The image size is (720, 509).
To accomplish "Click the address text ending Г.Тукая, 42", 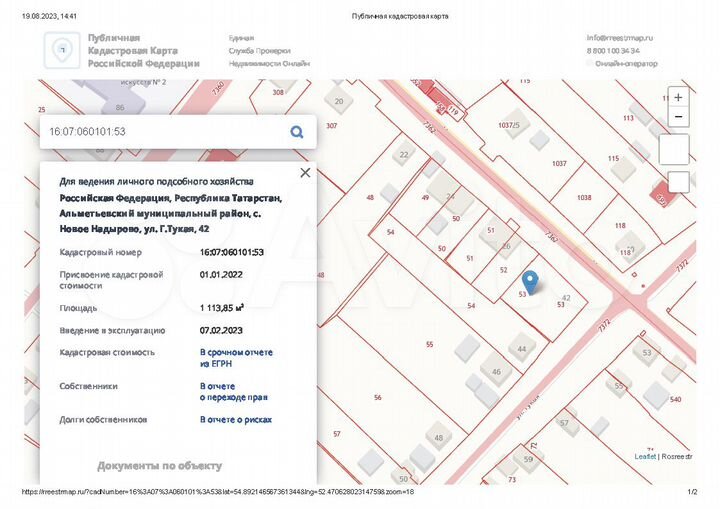I will click(x=171, y=213).
